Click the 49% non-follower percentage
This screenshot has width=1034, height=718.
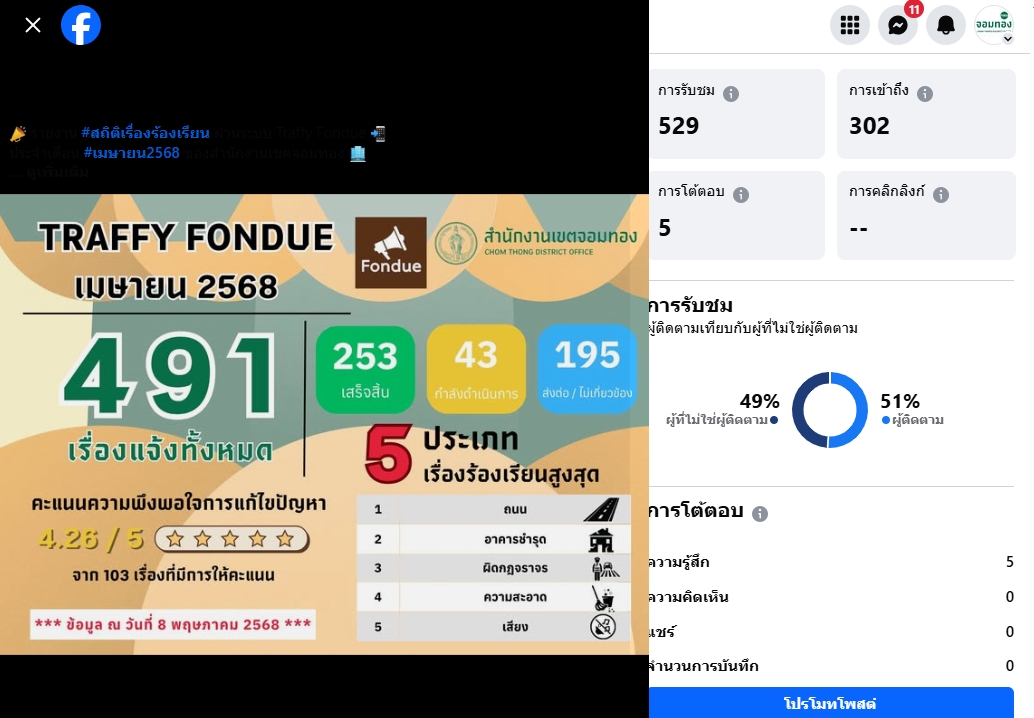point(759,401)
